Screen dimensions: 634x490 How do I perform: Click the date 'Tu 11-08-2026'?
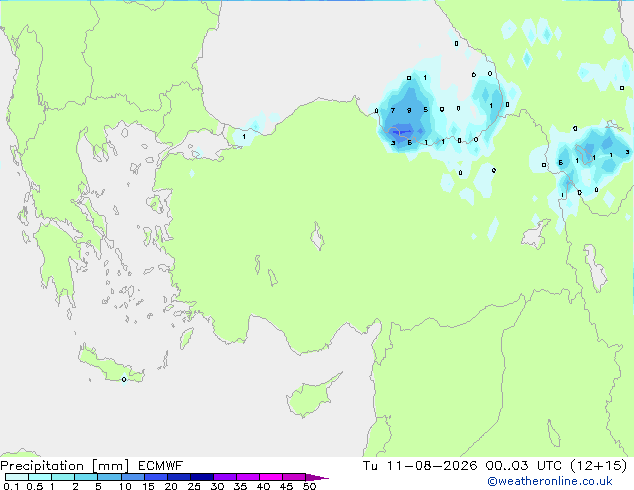coord(420,466)
